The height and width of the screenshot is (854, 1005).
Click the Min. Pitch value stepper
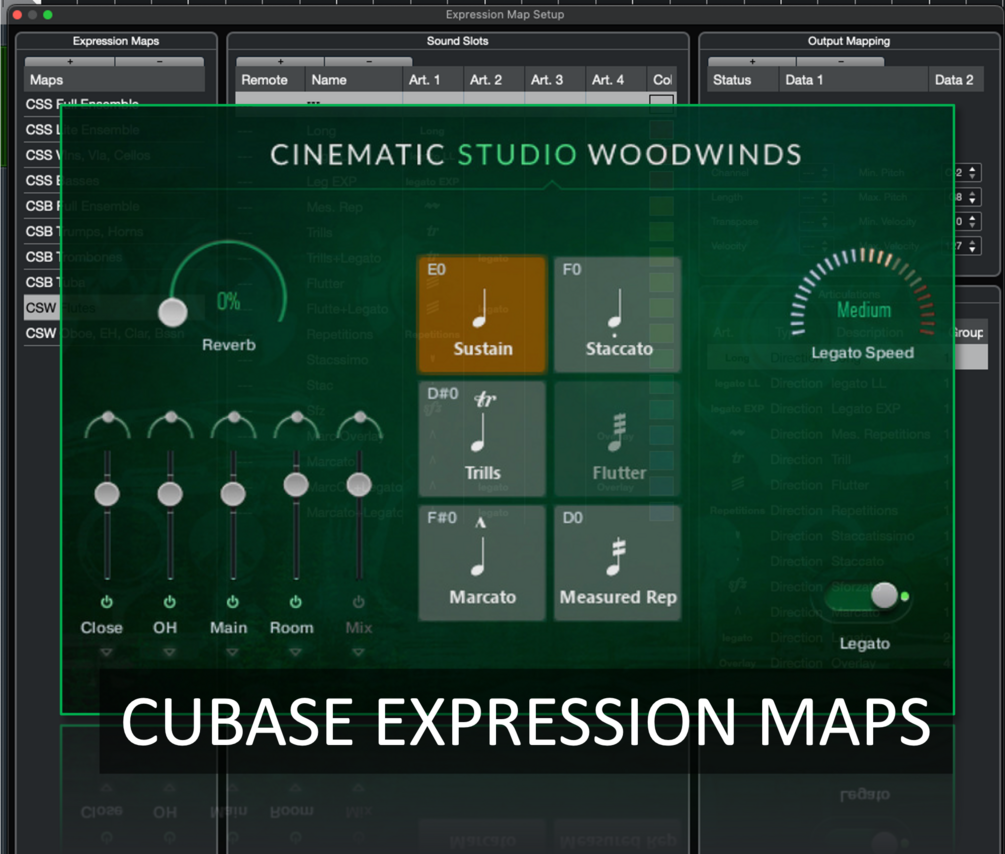[972, 172]
